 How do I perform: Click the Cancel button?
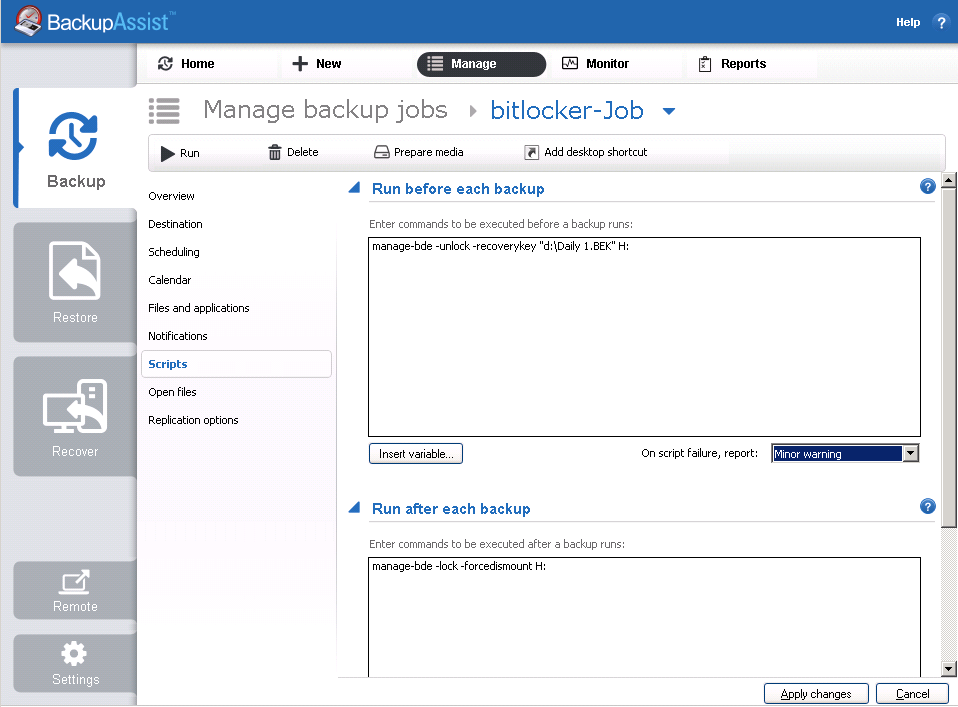912,694
